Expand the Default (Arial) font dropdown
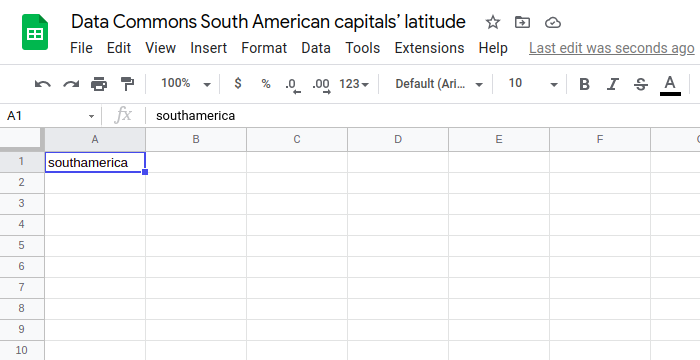The width and height of the screenshot is (700, 360). pos(439,84)
